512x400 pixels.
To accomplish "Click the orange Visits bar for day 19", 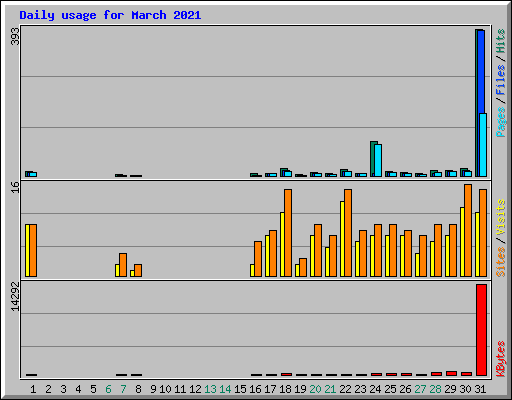I will pos(303,267).
